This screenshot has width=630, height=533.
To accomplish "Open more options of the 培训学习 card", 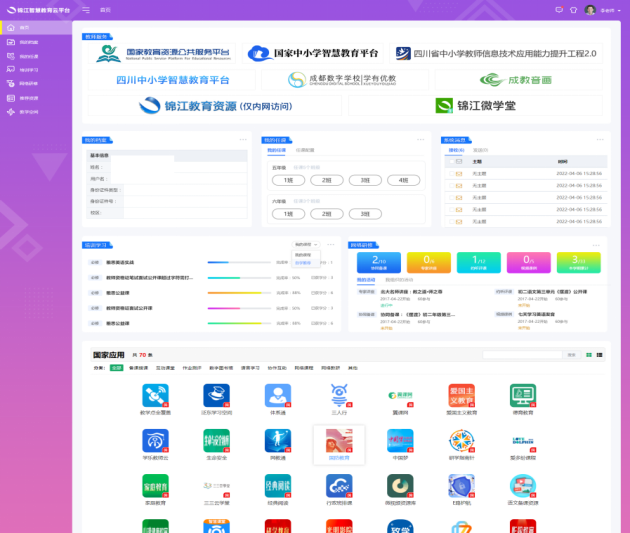I will coord(331,245).
